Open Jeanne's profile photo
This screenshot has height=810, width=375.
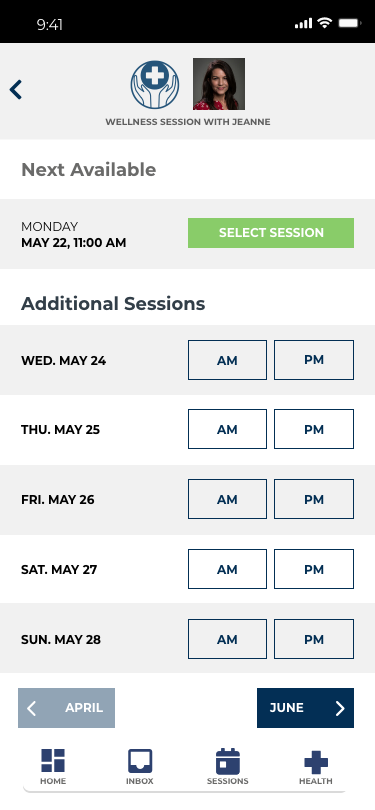tap(219, 84)
